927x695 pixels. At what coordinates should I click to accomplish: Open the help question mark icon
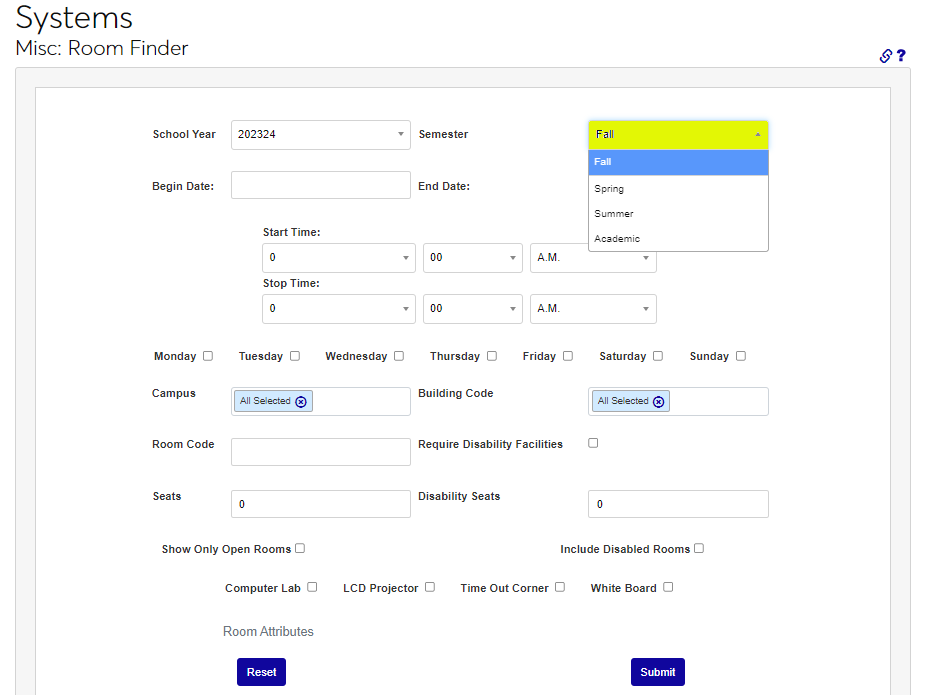[x=901, y=56]
